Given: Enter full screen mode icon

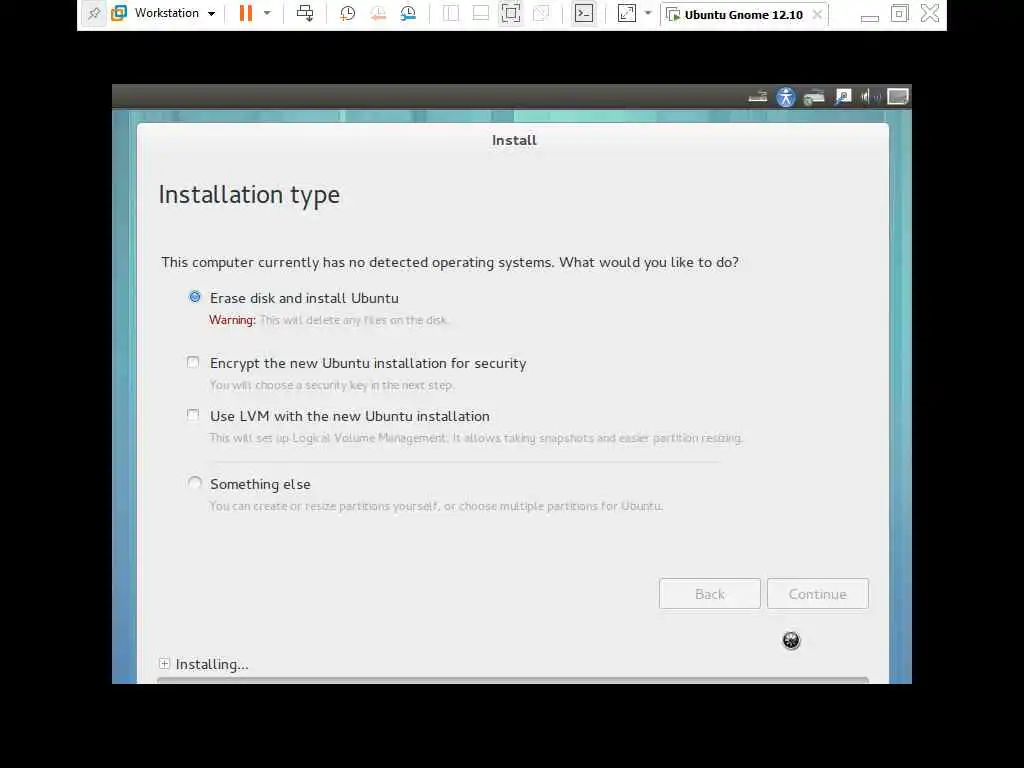Looking at the screenshot, I should point(511,13).
